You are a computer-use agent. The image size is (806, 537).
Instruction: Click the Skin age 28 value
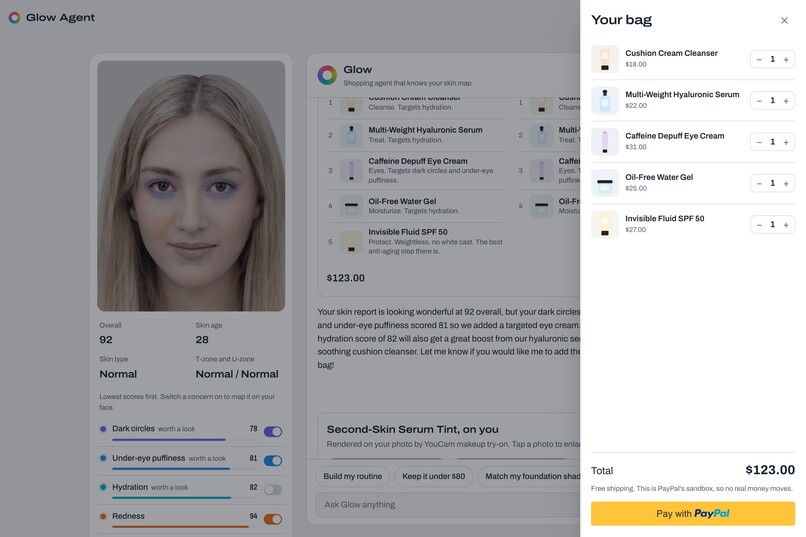(x=202, y=340)
